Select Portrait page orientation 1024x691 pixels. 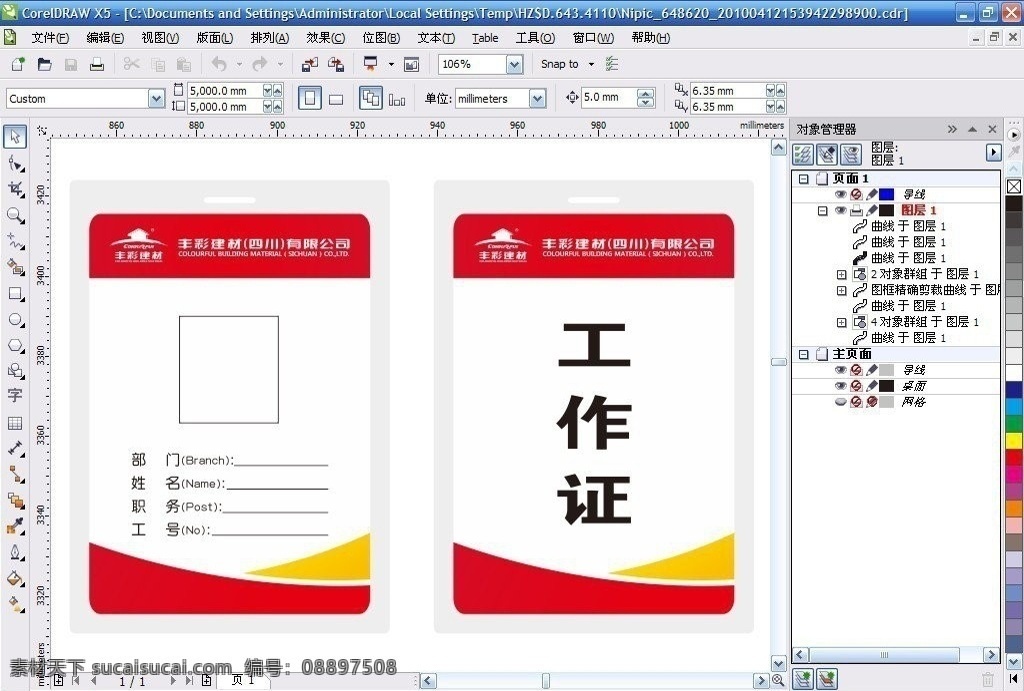coord(310,99)
